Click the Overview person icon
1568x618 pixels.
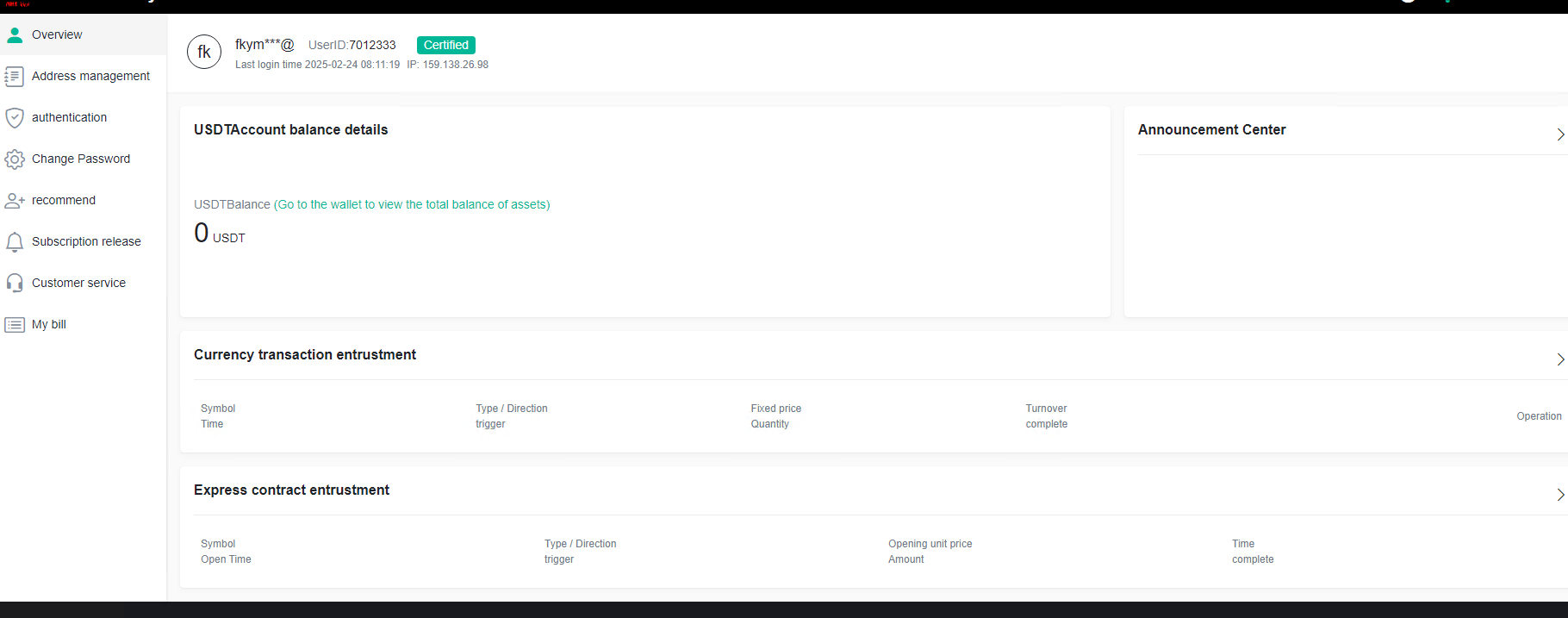[x=15, y=34]
